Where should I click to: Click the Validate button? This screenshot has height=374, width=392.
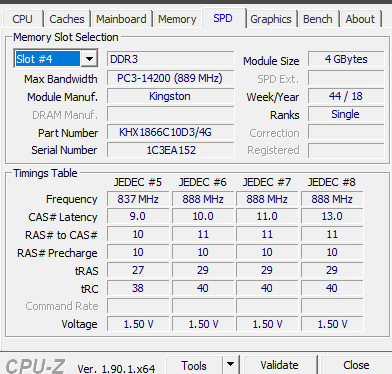click(x=279, y=365)
